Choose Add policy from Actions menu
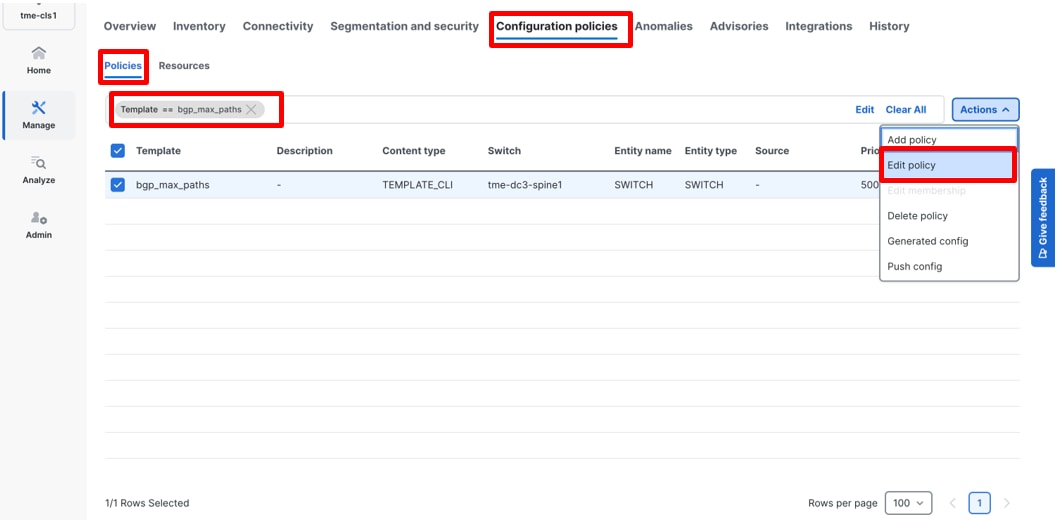This screenshot has height=520, width=1057. tap(949, 140)
